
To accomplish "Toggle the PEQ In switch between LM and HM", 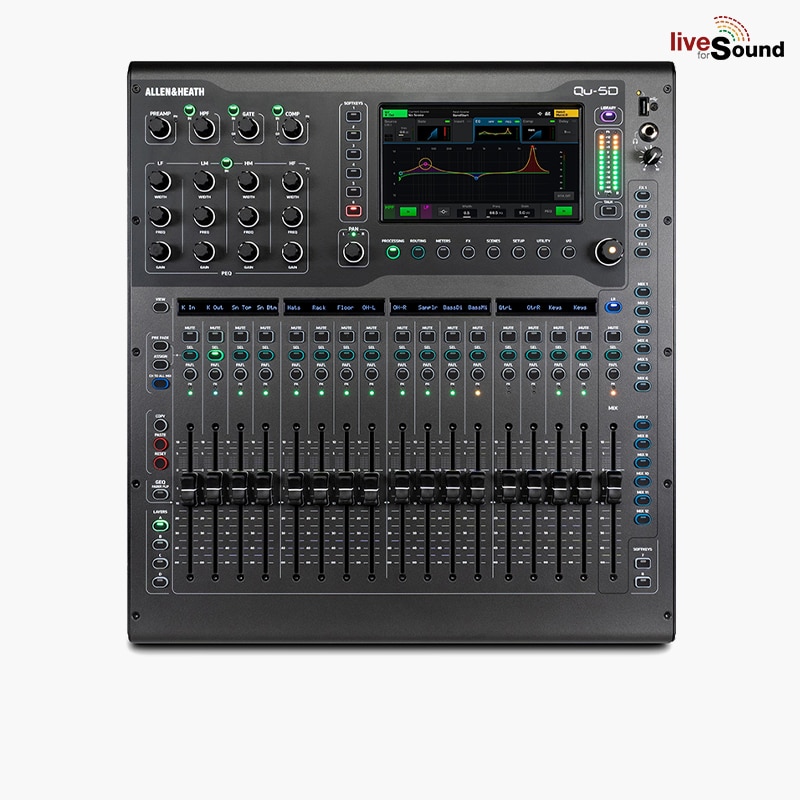I will [x=226, y=163].
